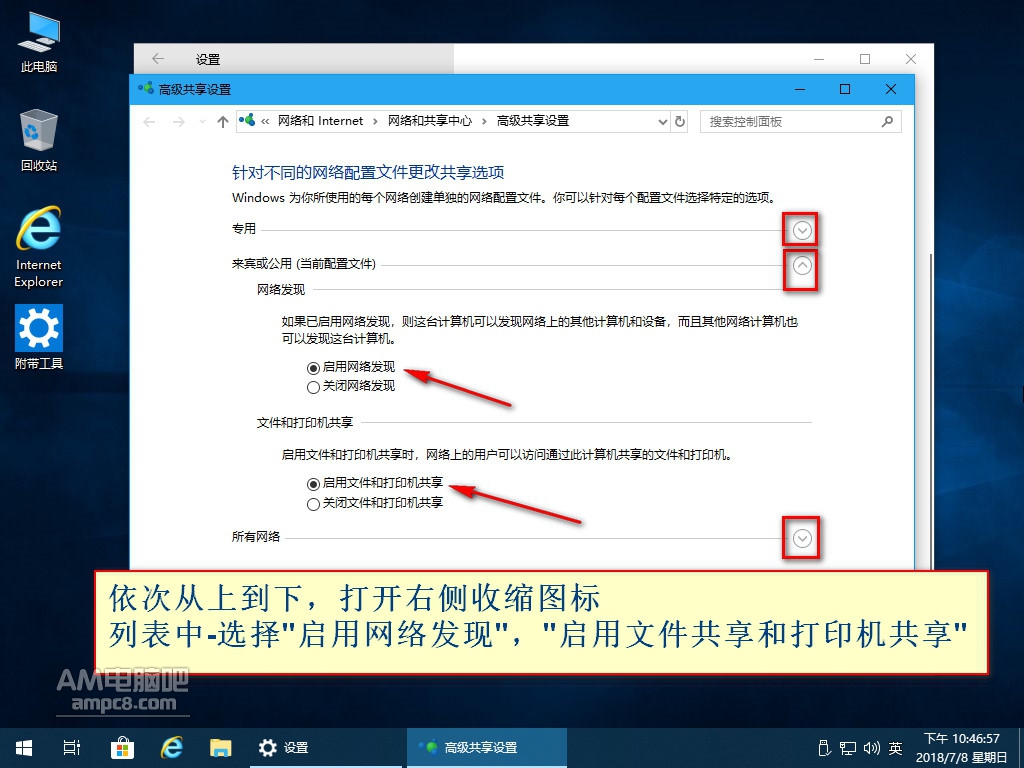
Task: Open the 回收站 recycle bin icon
Action: (x=39, y=141)
